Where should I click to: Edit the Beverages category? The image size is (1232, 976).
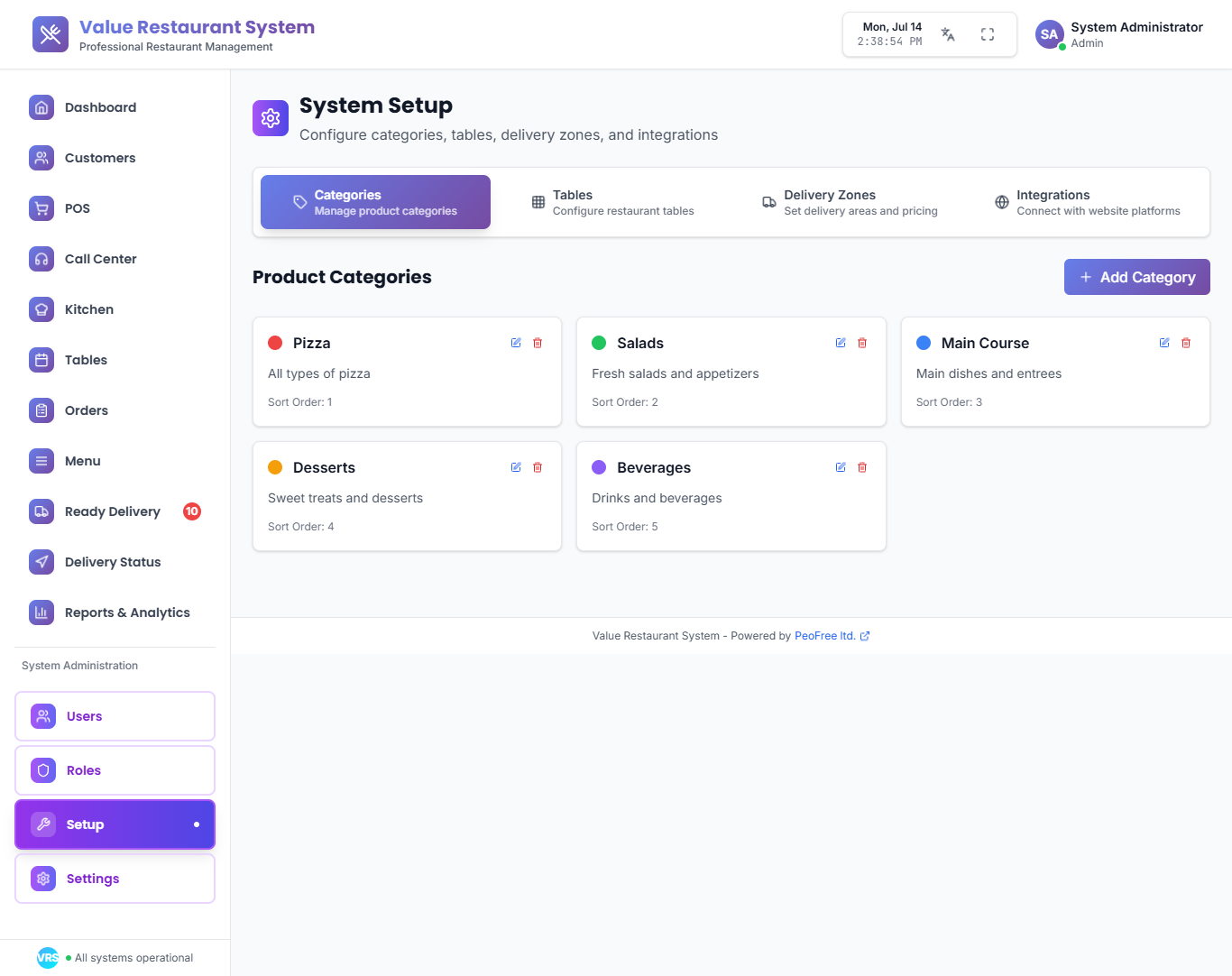click(841, 467)
